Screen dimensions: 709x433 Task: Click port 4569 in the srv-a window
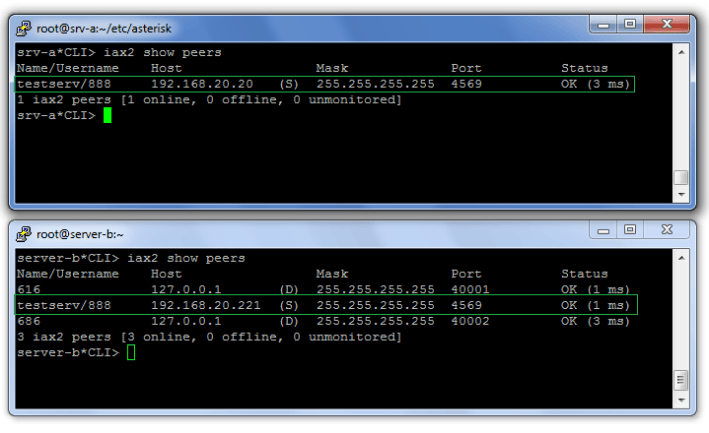[466, 84]
